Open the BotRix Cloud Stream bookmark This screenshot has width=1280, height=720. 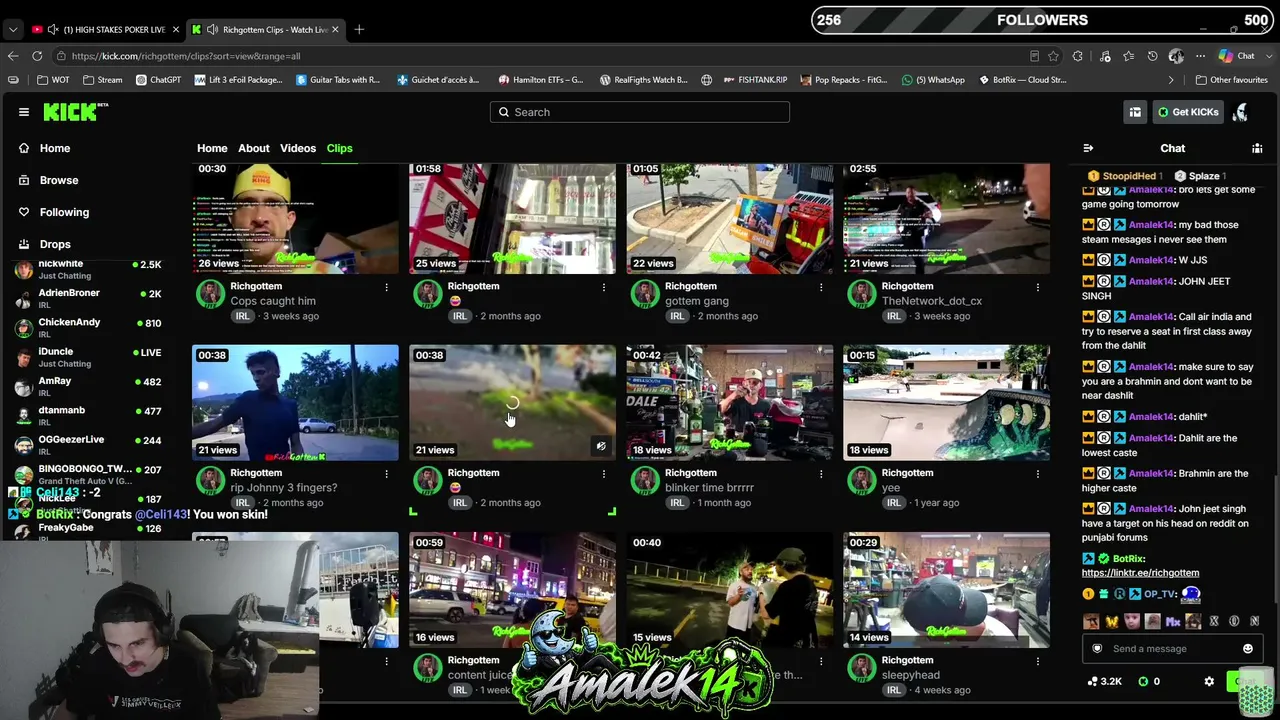click(1023, 80)
